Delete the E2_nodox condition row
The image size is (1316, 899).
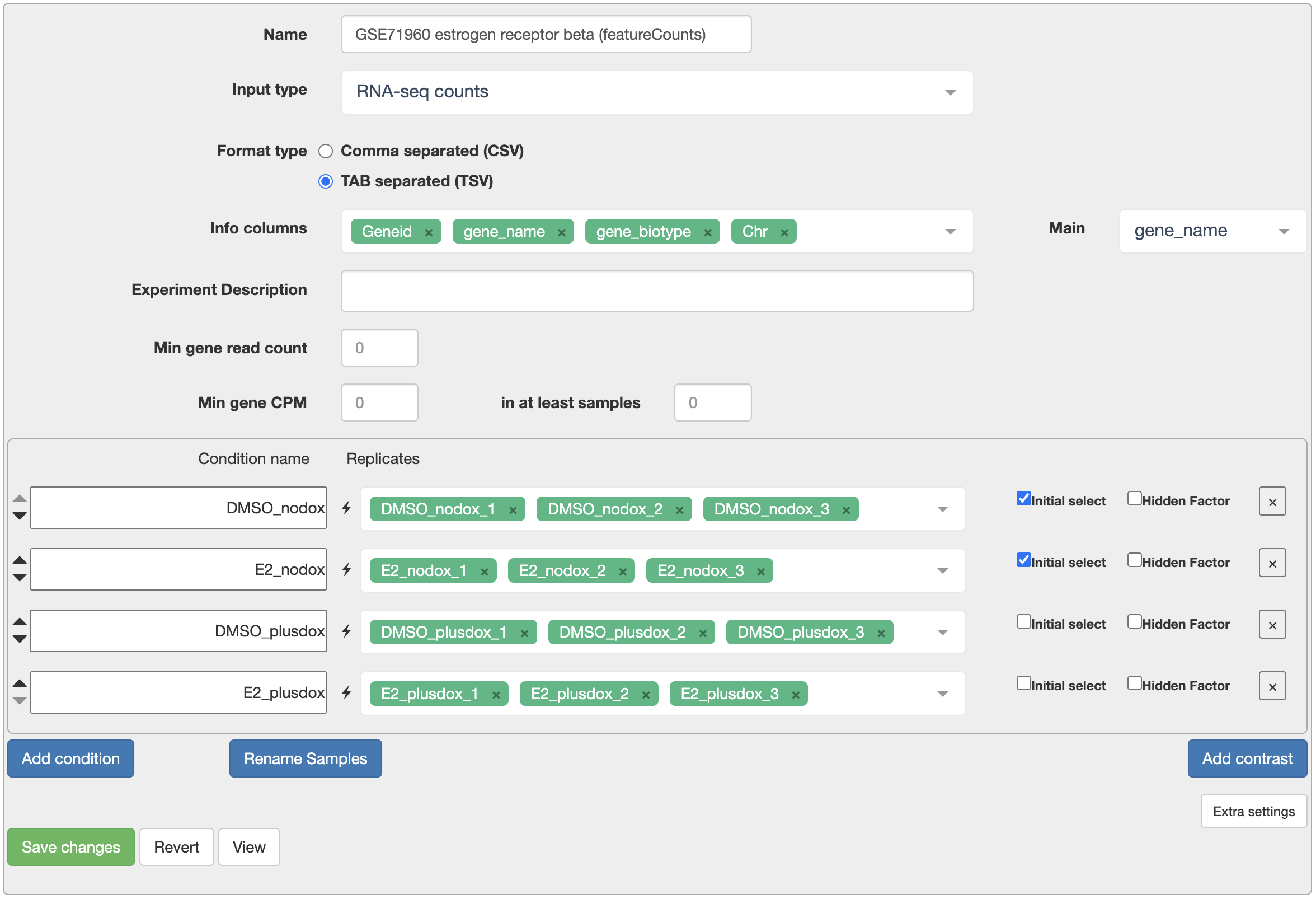coord(1272,564)
